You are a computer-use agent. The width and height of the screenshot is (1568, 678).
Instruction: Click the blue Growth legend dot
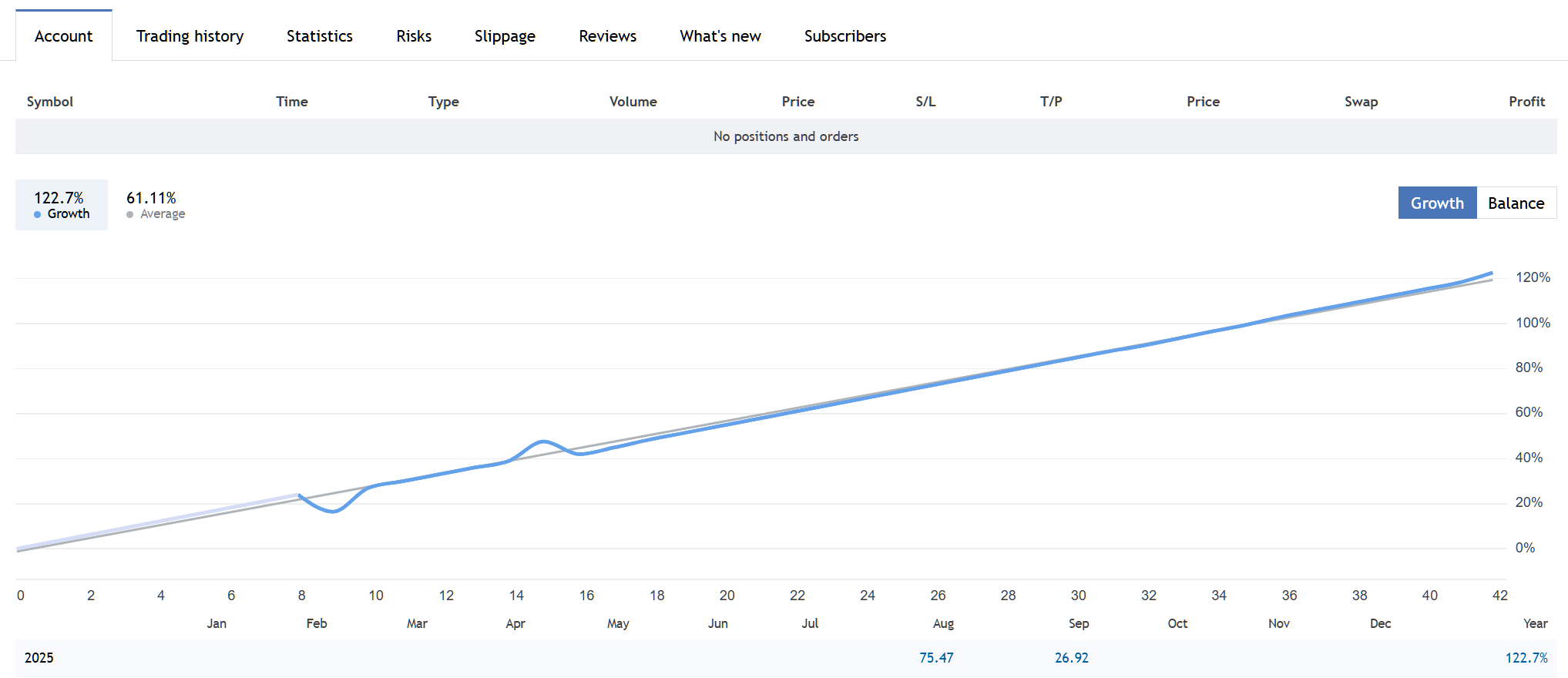[37, 215]
